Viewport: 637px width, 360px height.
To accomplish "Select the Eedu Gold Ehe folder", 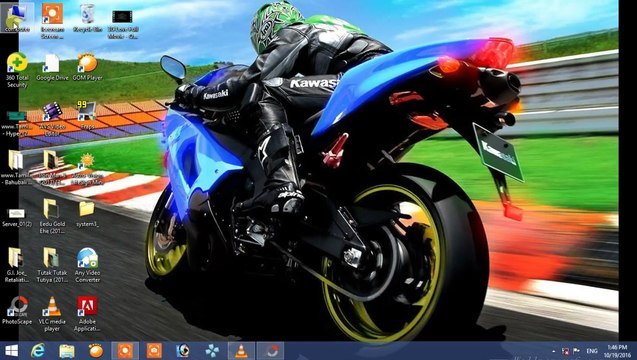I will [52, 216].
